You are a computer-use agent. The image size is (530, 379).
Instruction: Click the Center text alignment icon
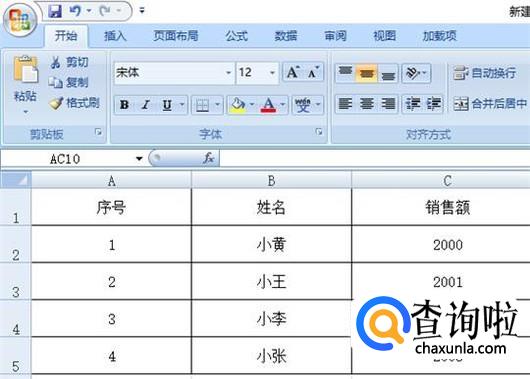367,104
